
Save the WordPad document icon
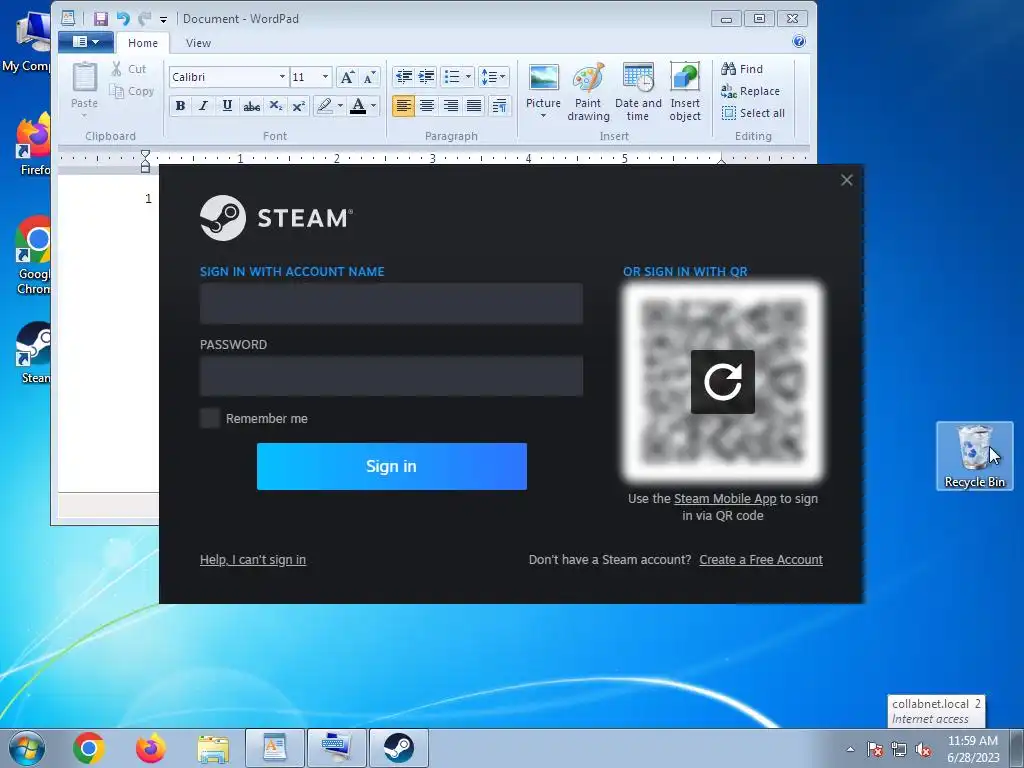pos(100,18)
